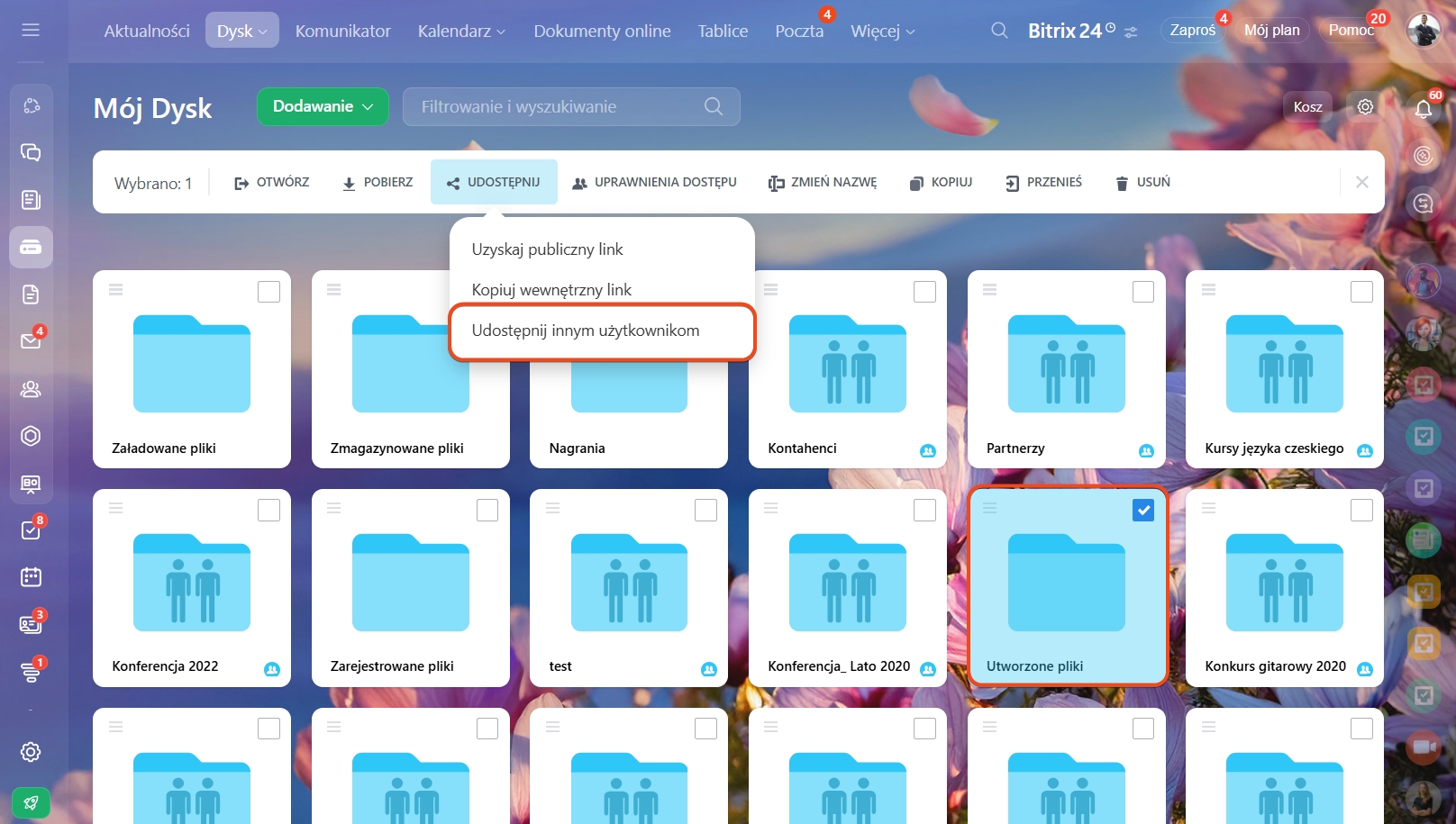The height and width of the screenshot is (824, 1456).
Task: Uncheck the Utworzone pliki folder checkbox
Action: coord(1143,511)
